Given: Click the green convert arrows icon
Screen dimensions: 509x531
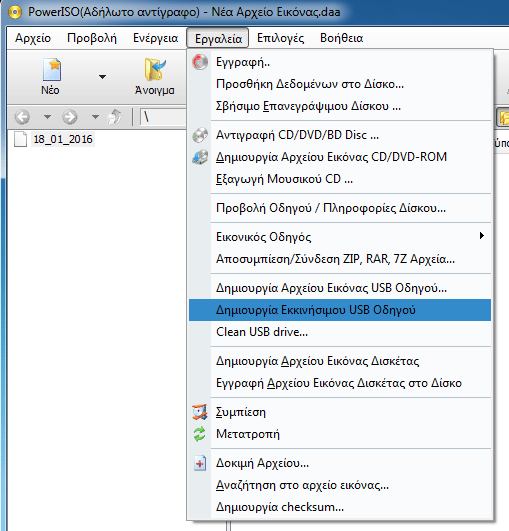Looking at the screenshot, I should 200,434.
